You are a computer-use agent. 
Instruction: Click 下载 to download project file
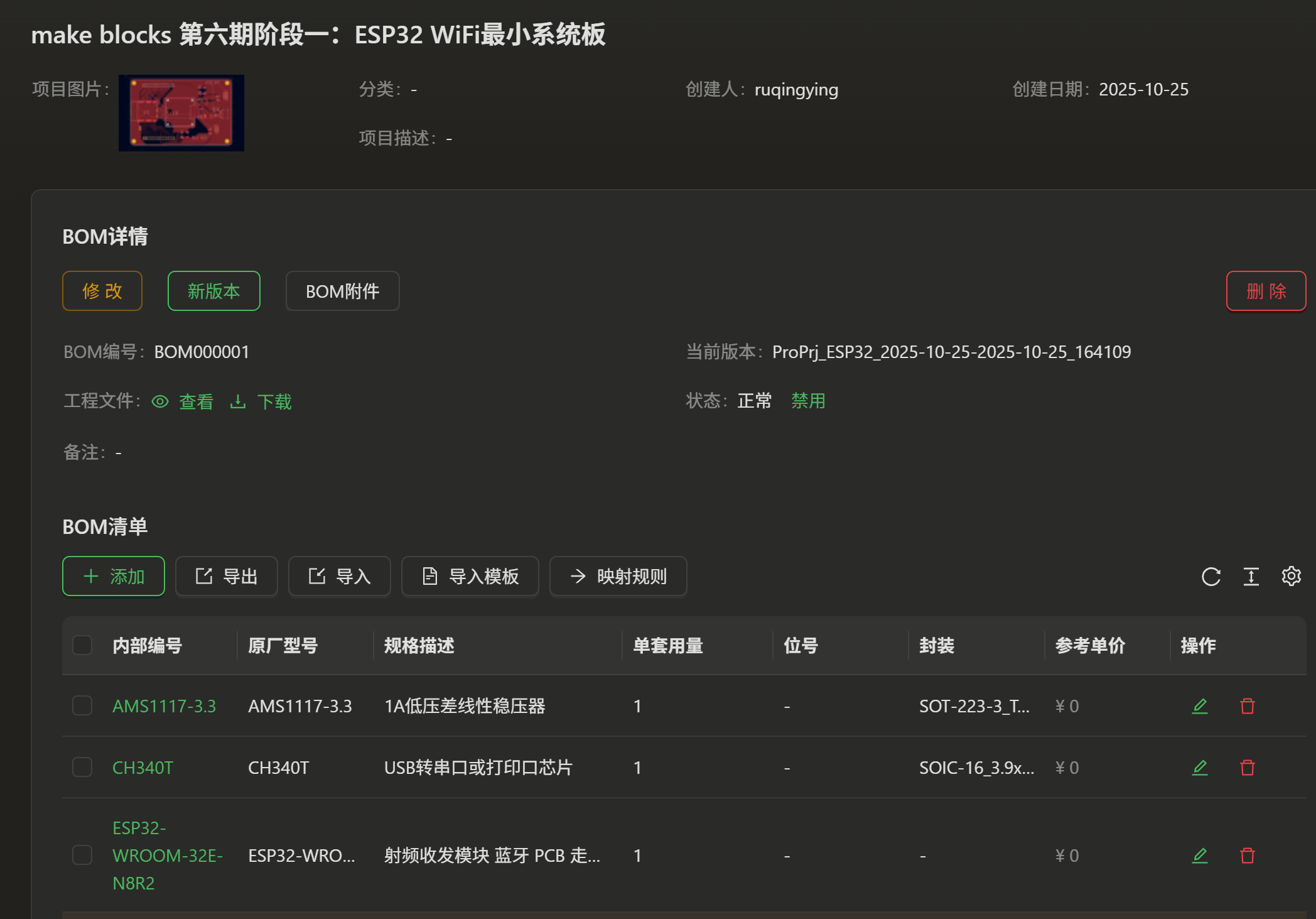click(x=274, y=402)
